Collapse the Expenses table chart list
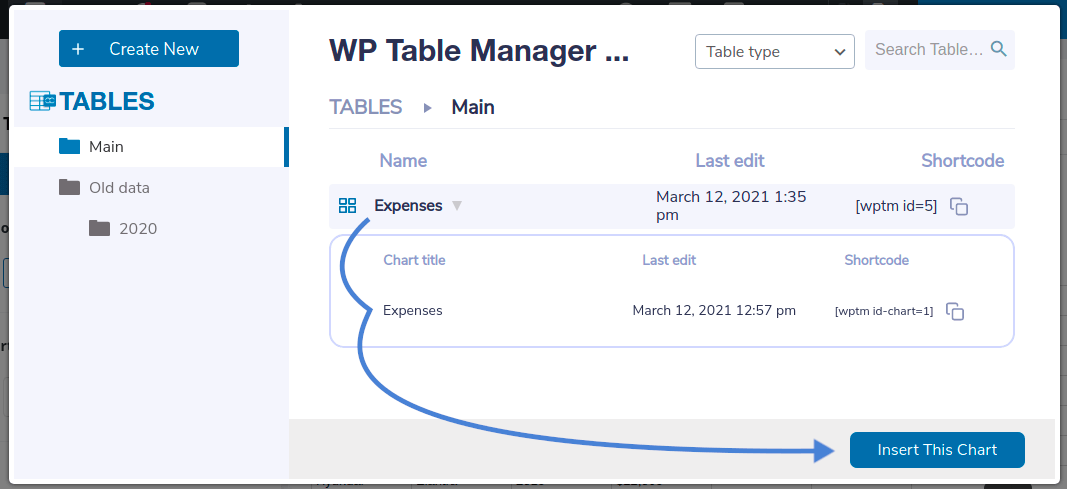 [457, 206]
